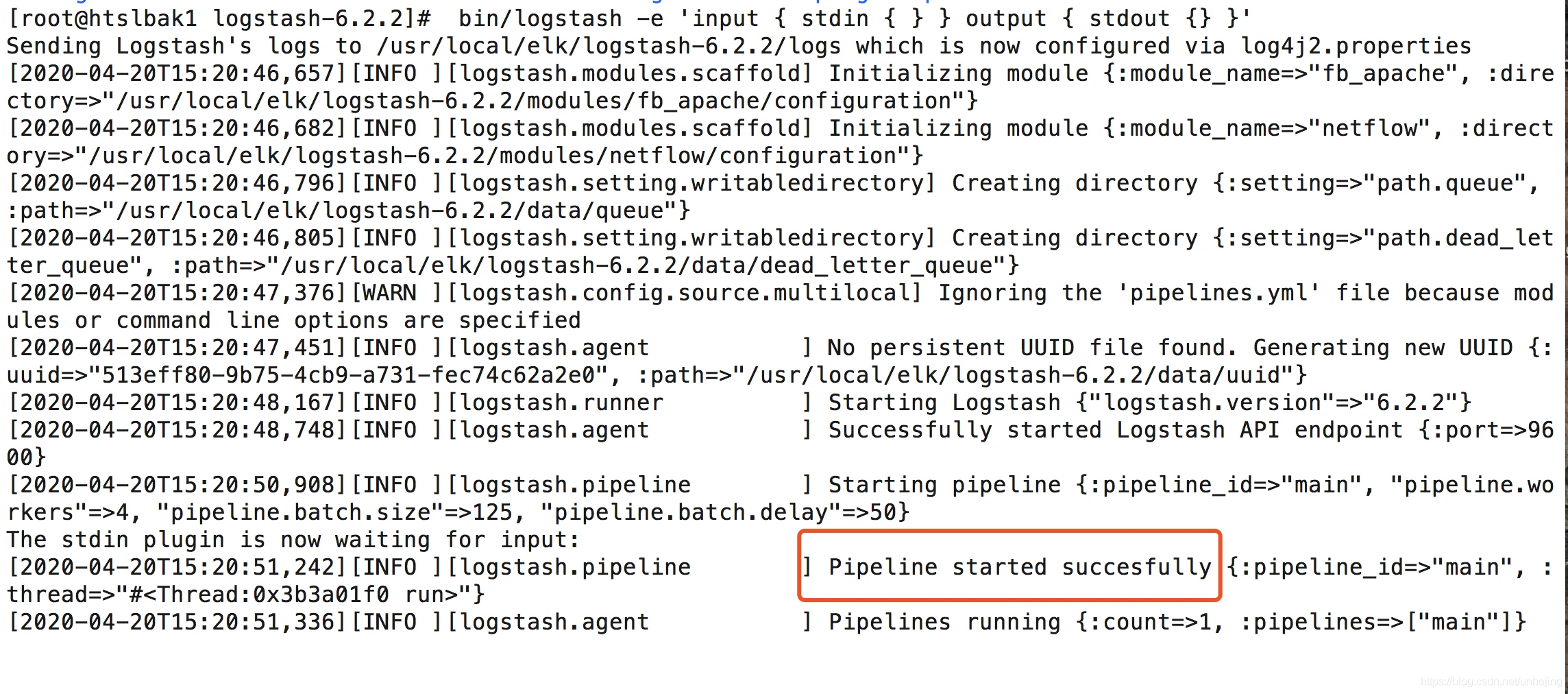Click the blog.csdn.net watermark link
1568x694 pixels.
(x=1491, y=681)
